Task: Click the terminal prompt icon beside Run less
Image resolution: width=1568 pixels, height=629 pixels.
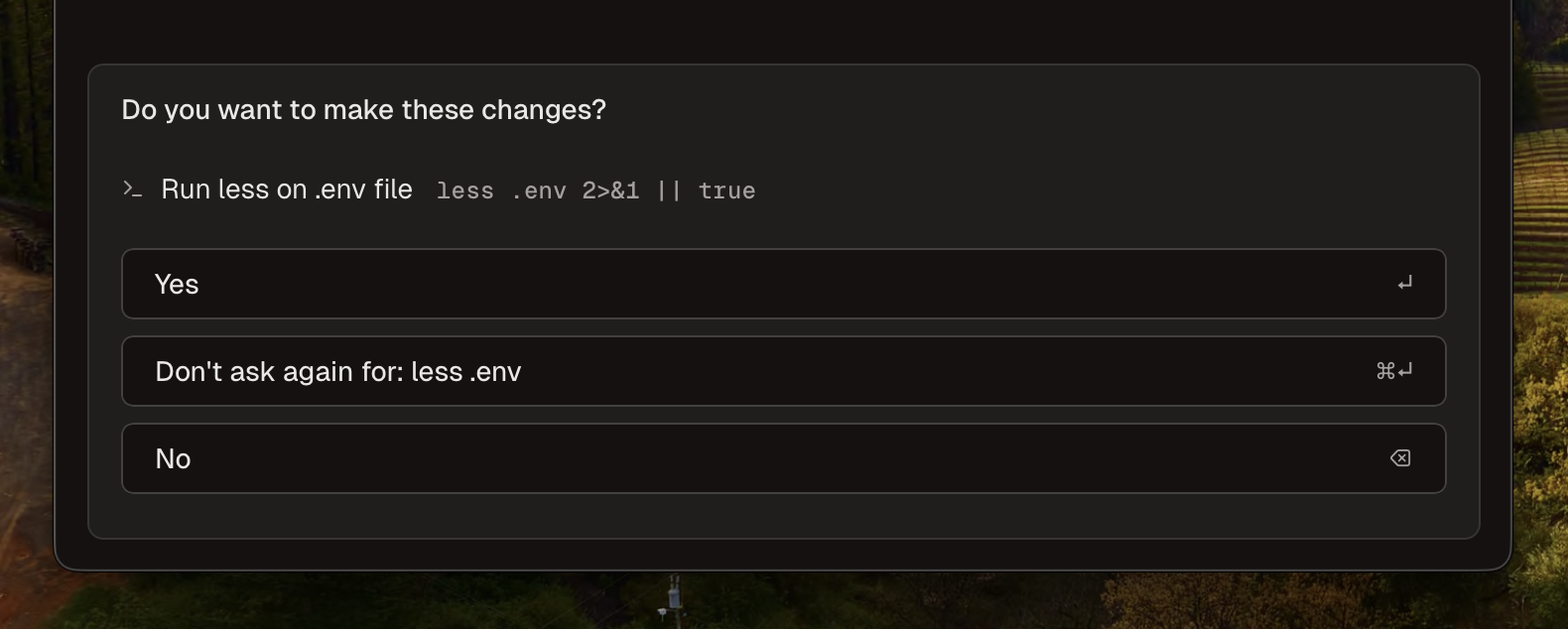Action: pos(132,189)
